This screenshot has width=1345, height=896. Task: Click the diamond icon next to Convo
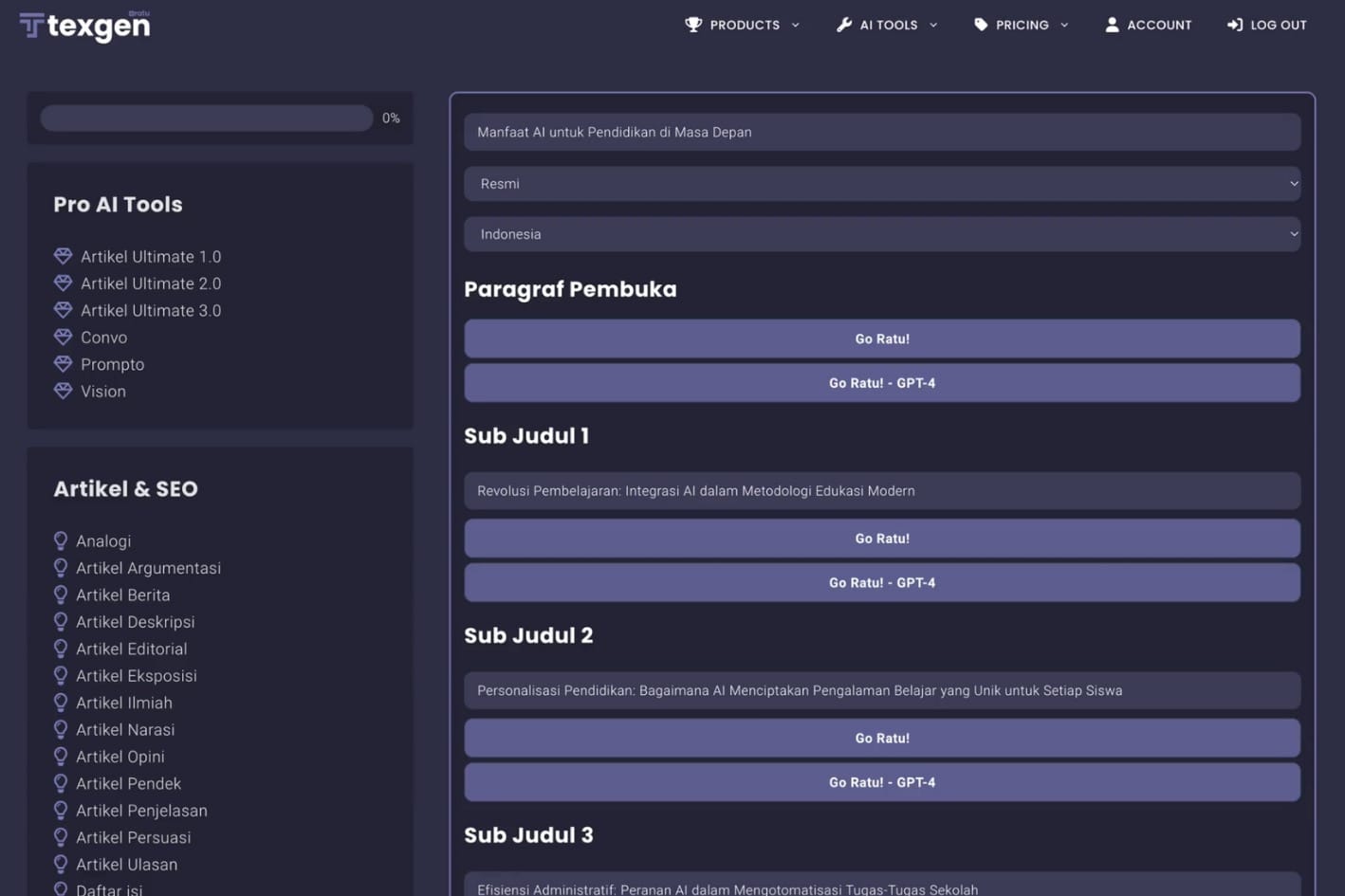63,337
